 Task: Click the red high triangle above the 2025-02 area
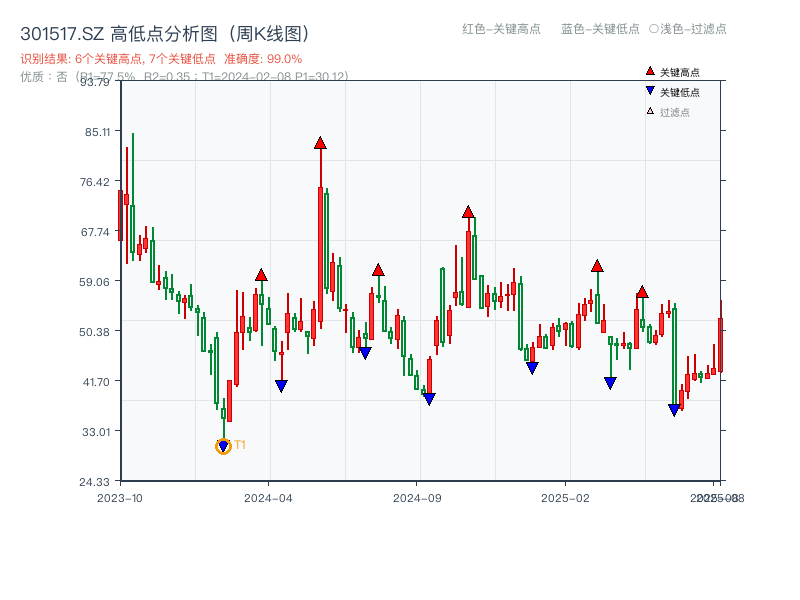point(598,266)
